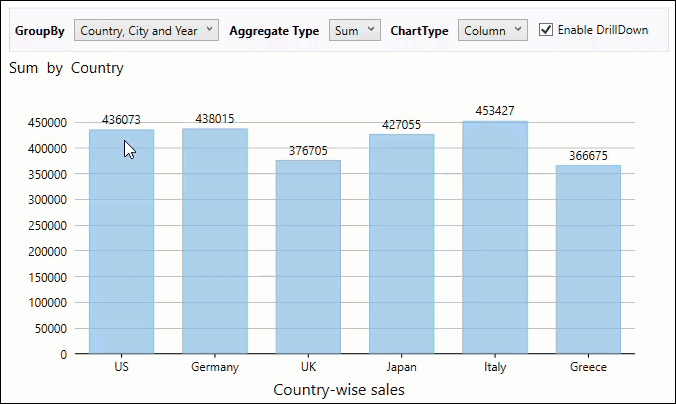Viewport: 676px width, 404px height.
Task: Click the 450000 y-axis tick label
Action: coord(46,123)
